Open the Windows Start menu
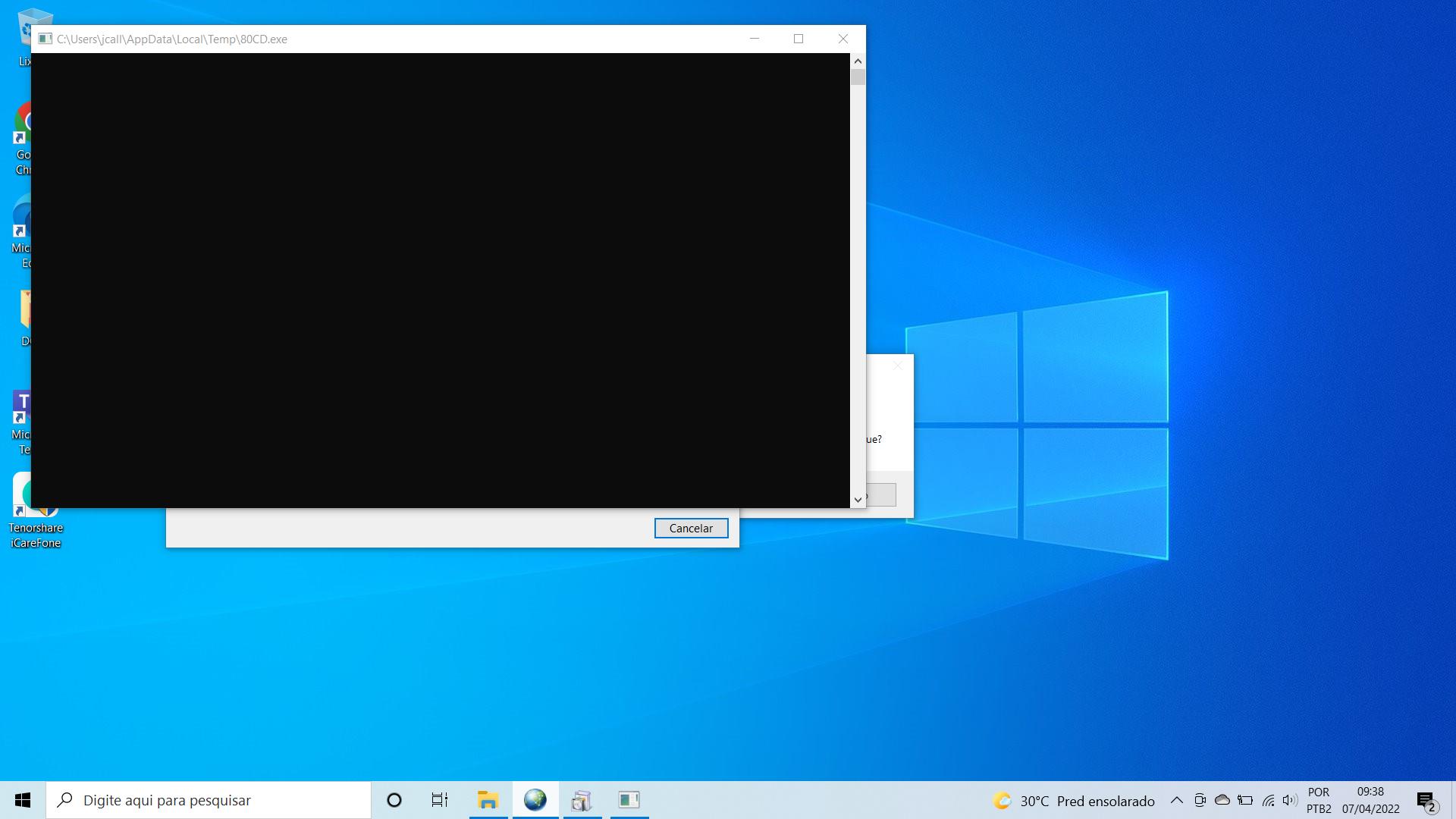 23,800
